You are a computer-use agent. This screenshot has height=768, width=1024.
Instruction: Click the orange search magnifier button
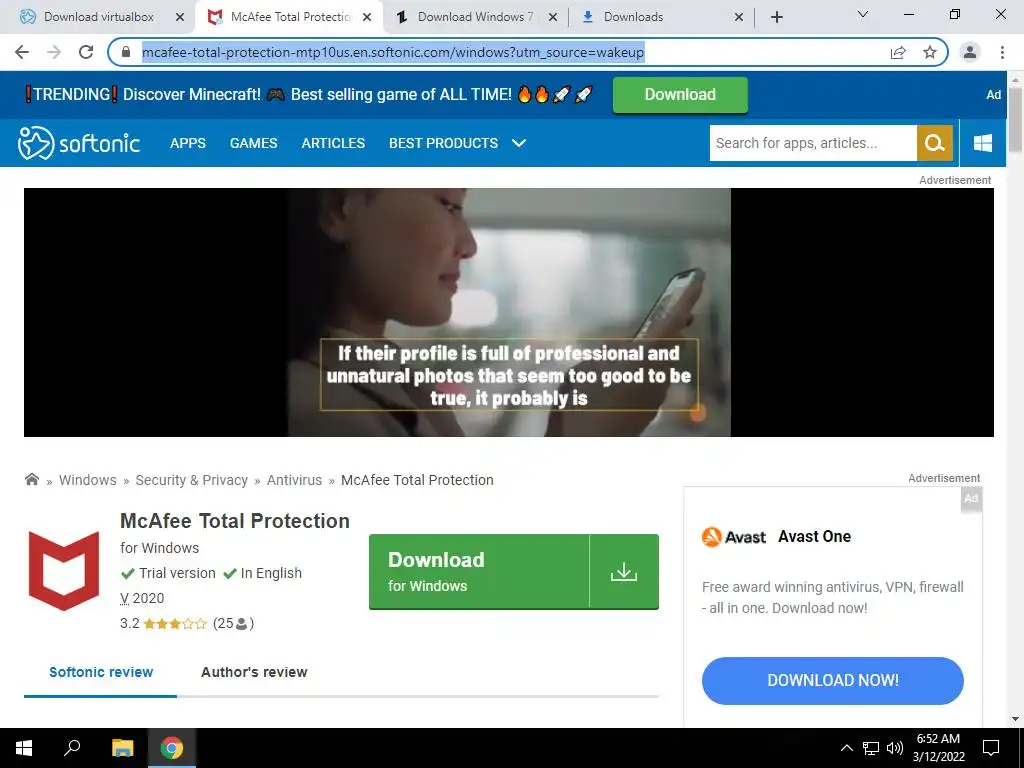pos(935,143)
